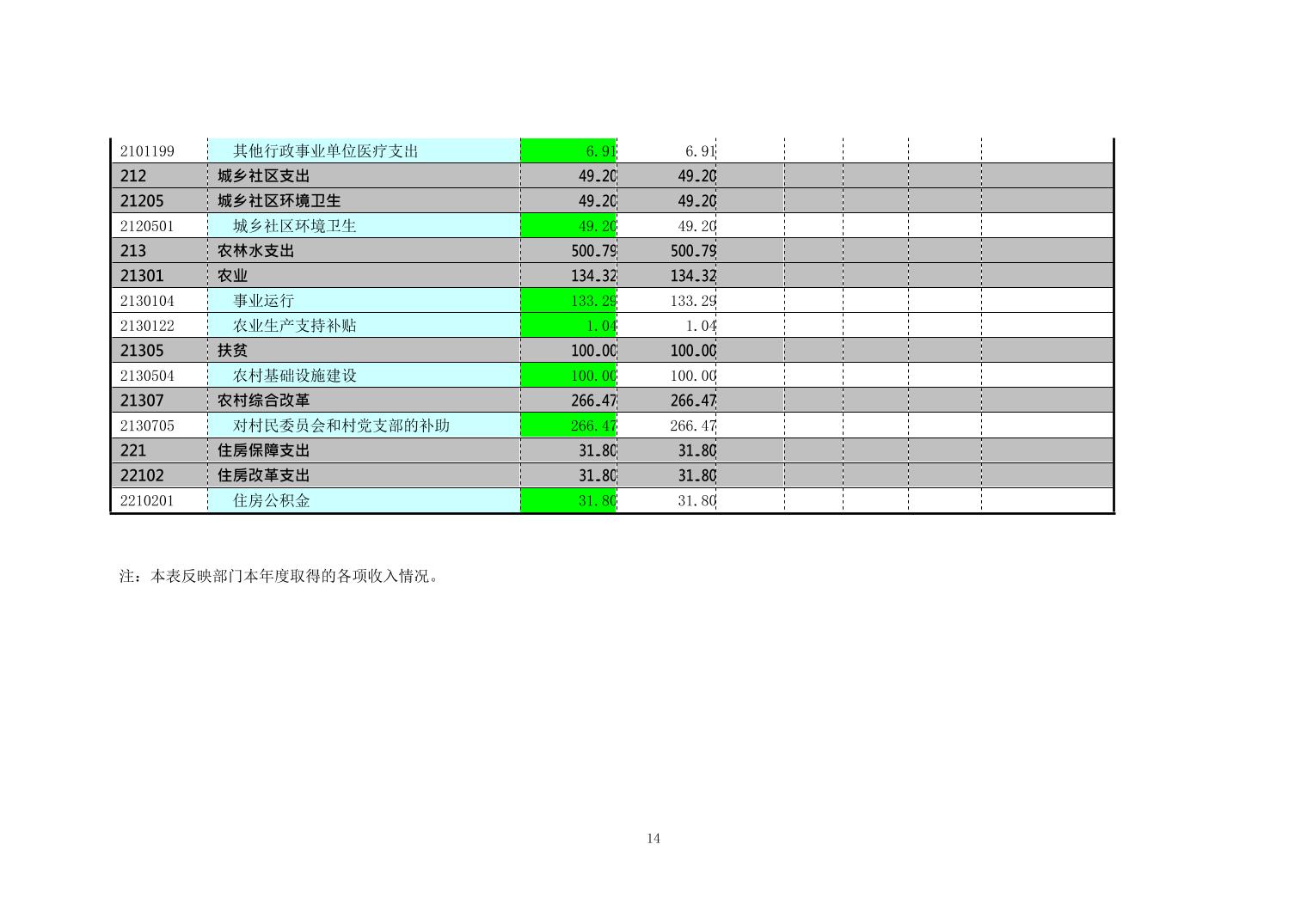Click the green-highlighted 6.91 cell
Image resolution: width=1307 pixels, height=924 pixels.
click(x=568, y=150)
